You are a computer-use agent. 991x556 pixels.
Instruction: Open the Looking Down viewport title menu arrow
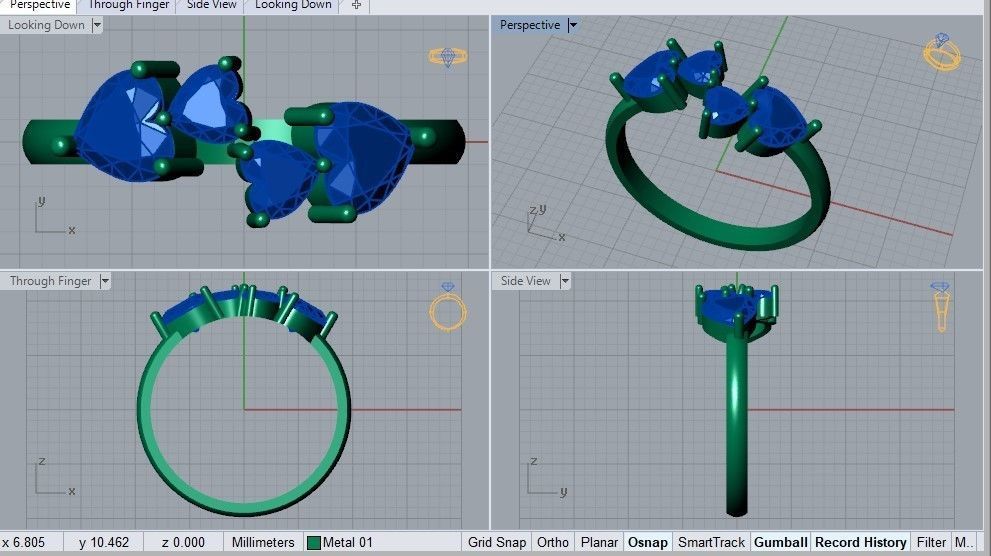pos(97,25)
